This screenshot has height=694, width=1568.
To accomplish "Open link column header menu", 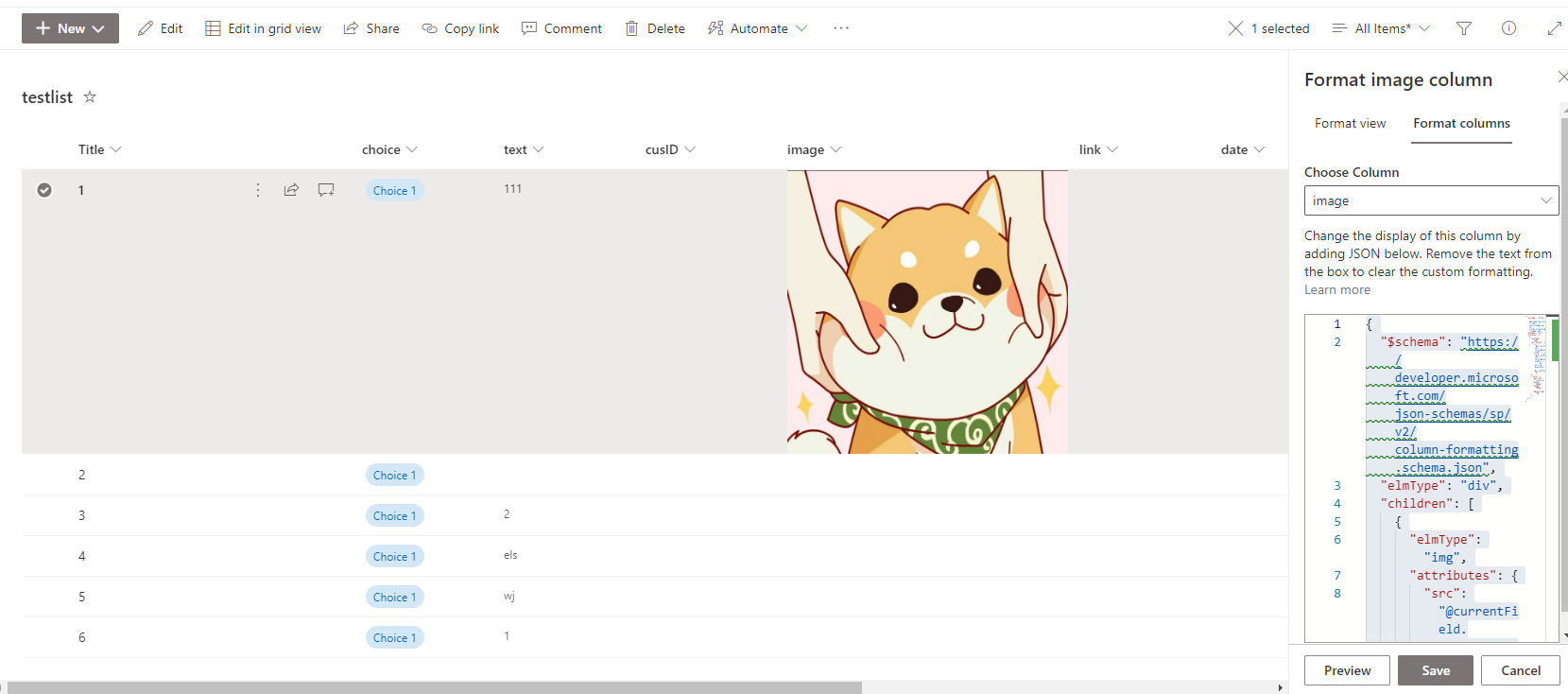I will (x=1098, y=149).
